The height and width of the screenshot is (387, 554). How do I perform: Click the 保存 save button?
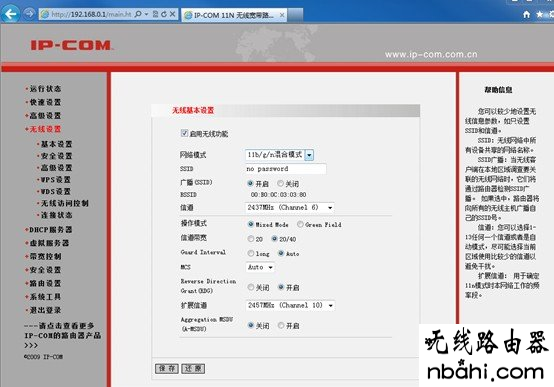[x=167, y=369]
